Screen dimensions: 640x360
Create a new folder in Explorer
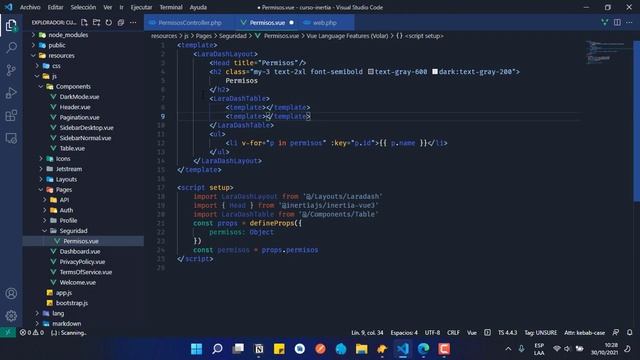pyautogui.click(x=96, y=22)
